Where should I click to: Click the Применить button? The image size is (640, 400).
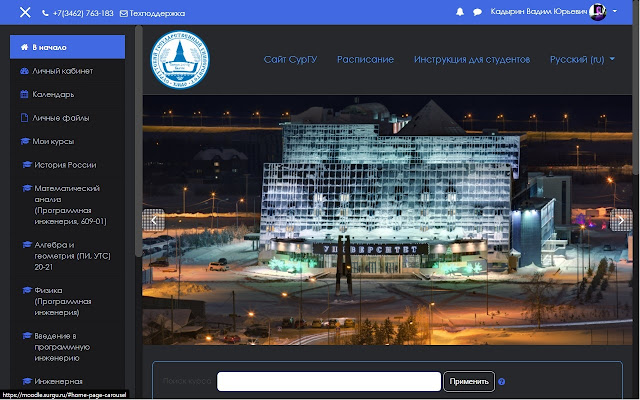coord(469,381)
